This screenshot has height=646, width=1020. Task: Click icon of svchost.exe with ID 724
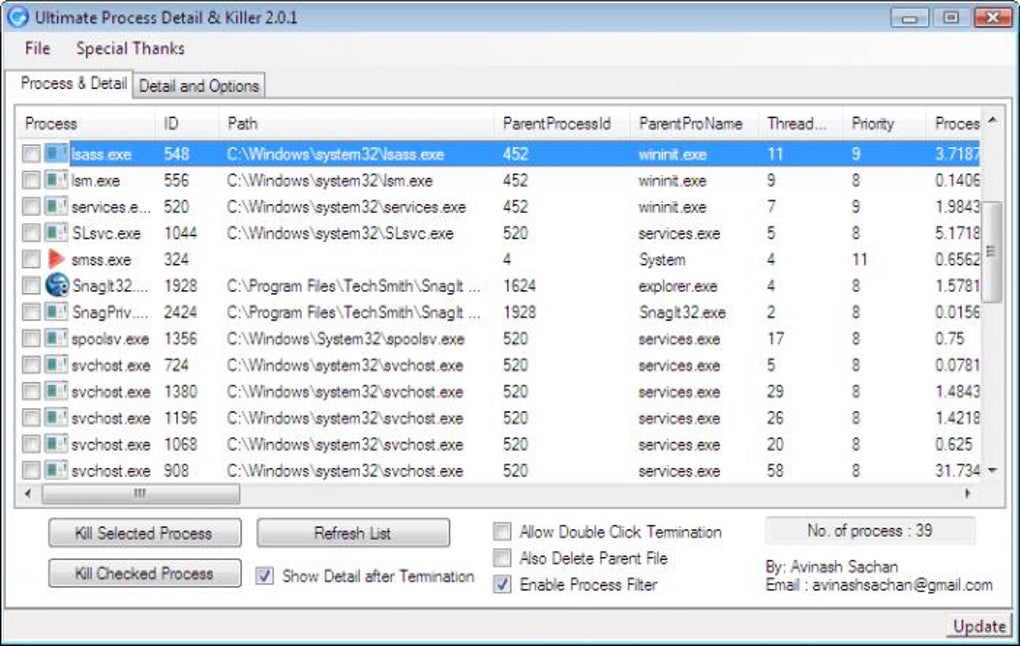coord(56,364)
